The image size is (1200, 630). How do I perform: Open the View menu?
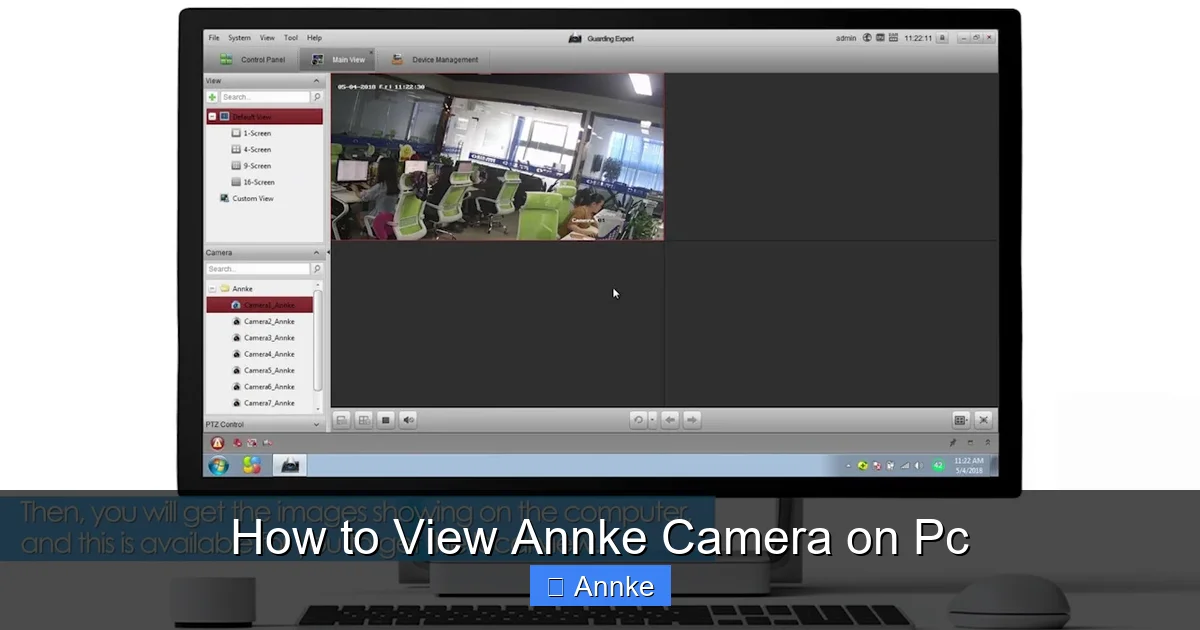tap(267, 38)
